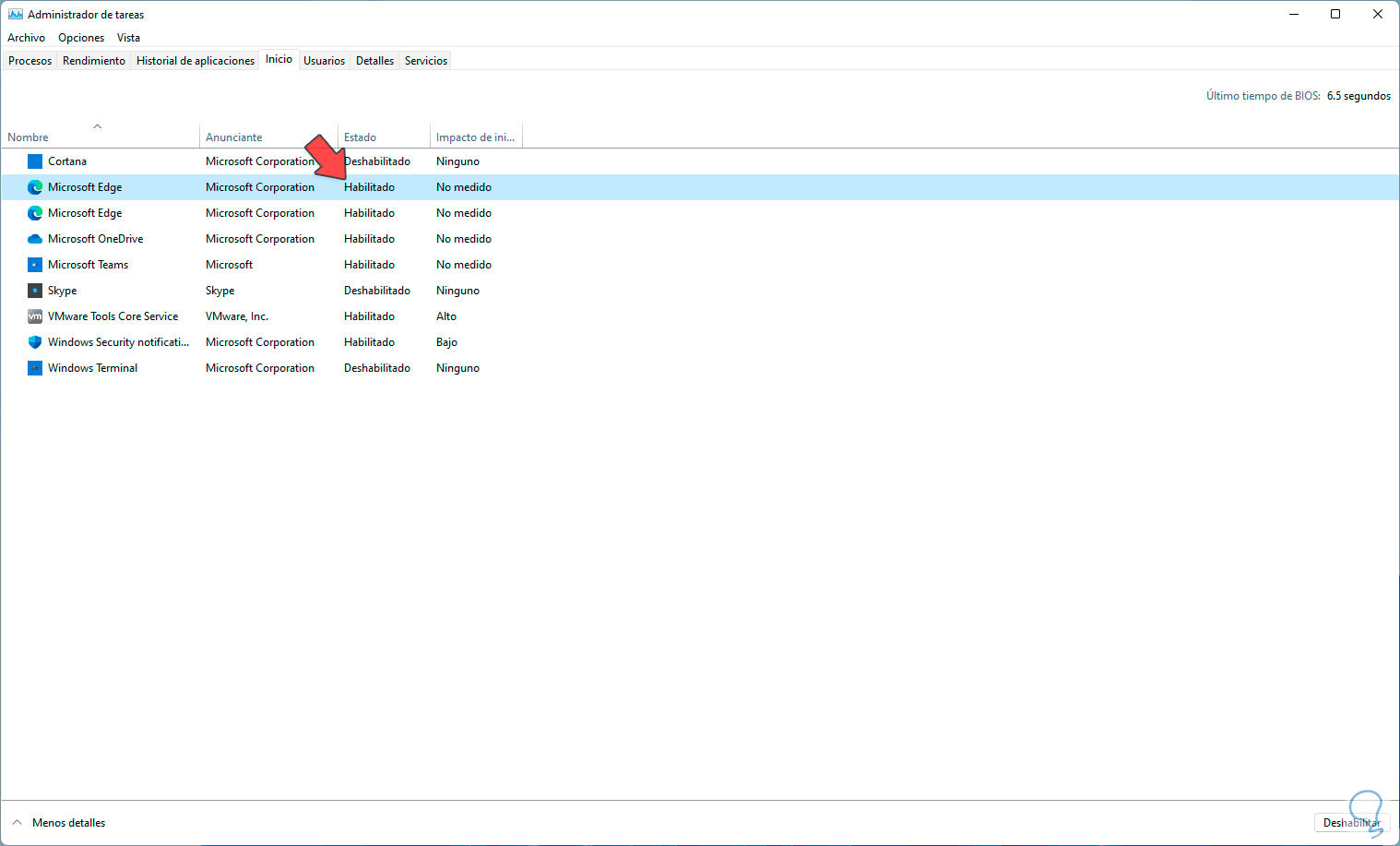Collapse view with Menos detalles
1400x846 pixels.
point(59,823)
